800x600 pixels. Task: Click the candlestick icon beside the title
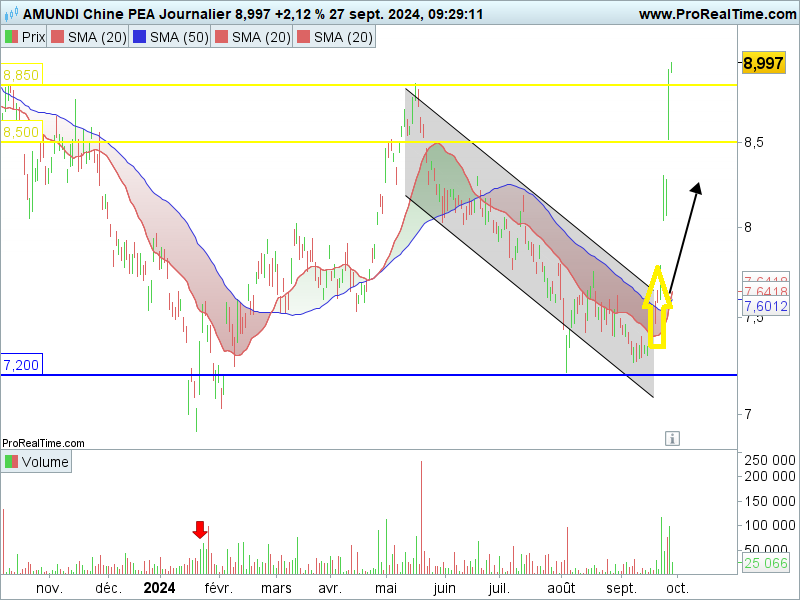[x=11, y=14]
